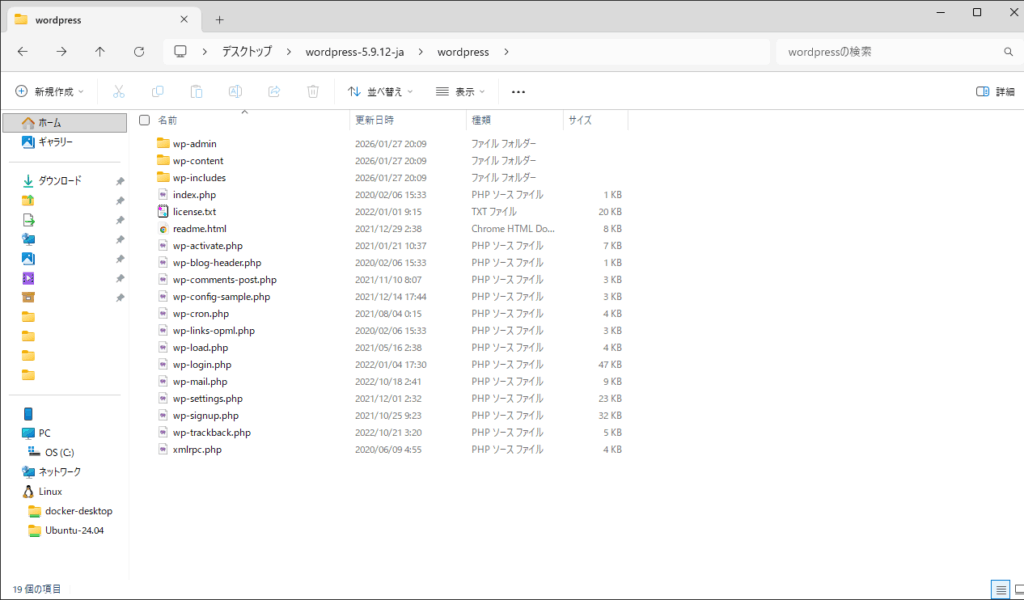Click the Cut scissors icon
The width and height of the screenshot is (1024, 600).
point(118,91)
